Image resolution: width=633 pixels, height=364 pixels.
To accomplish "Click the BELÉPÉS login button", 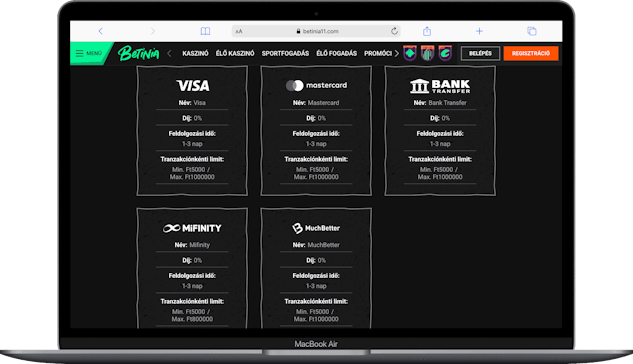I will pos(480,53).
